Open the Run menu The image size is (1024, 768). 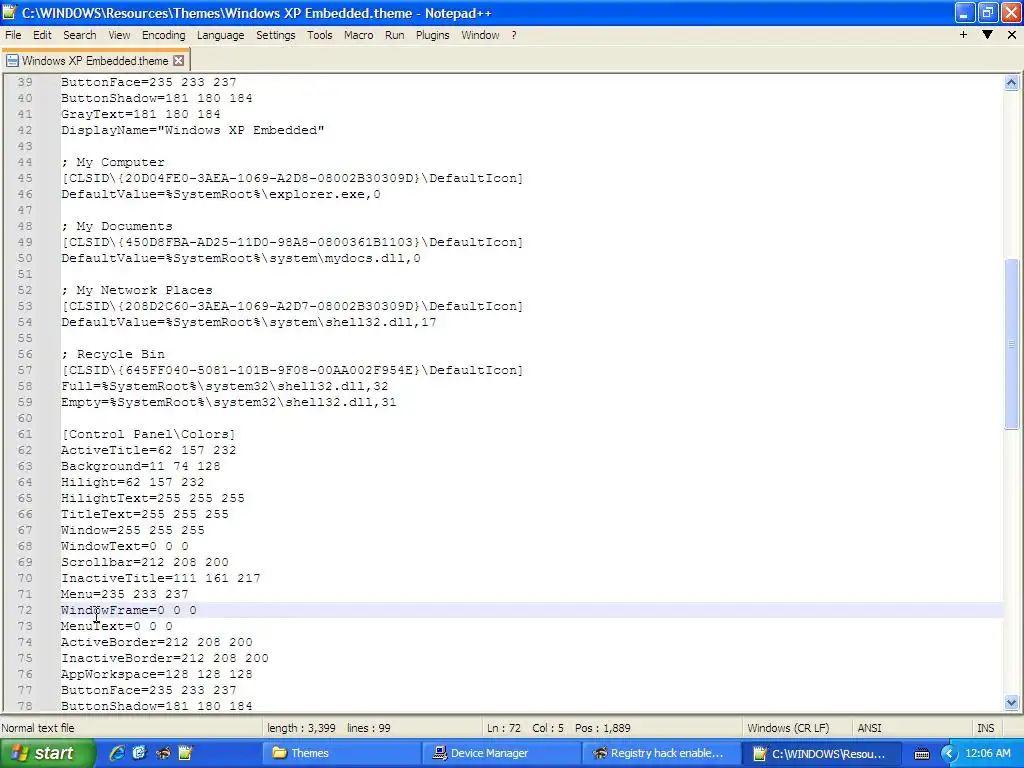tap(394, 35)
